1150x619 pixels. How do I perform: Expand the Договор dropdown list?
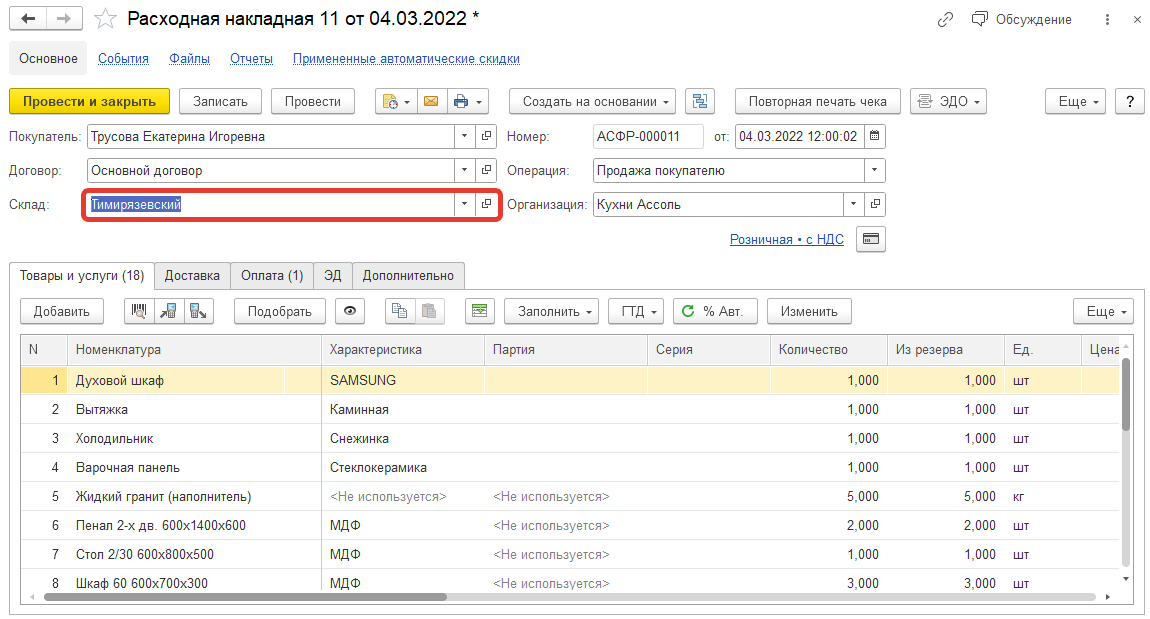[464, 170]
